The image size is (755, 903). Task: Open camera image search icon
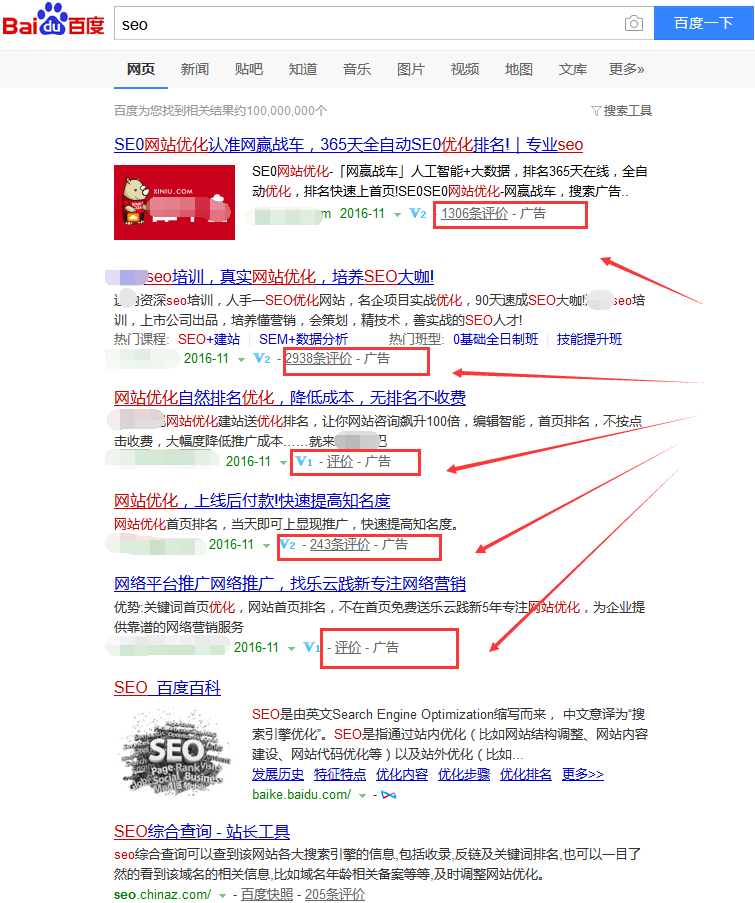633,23
